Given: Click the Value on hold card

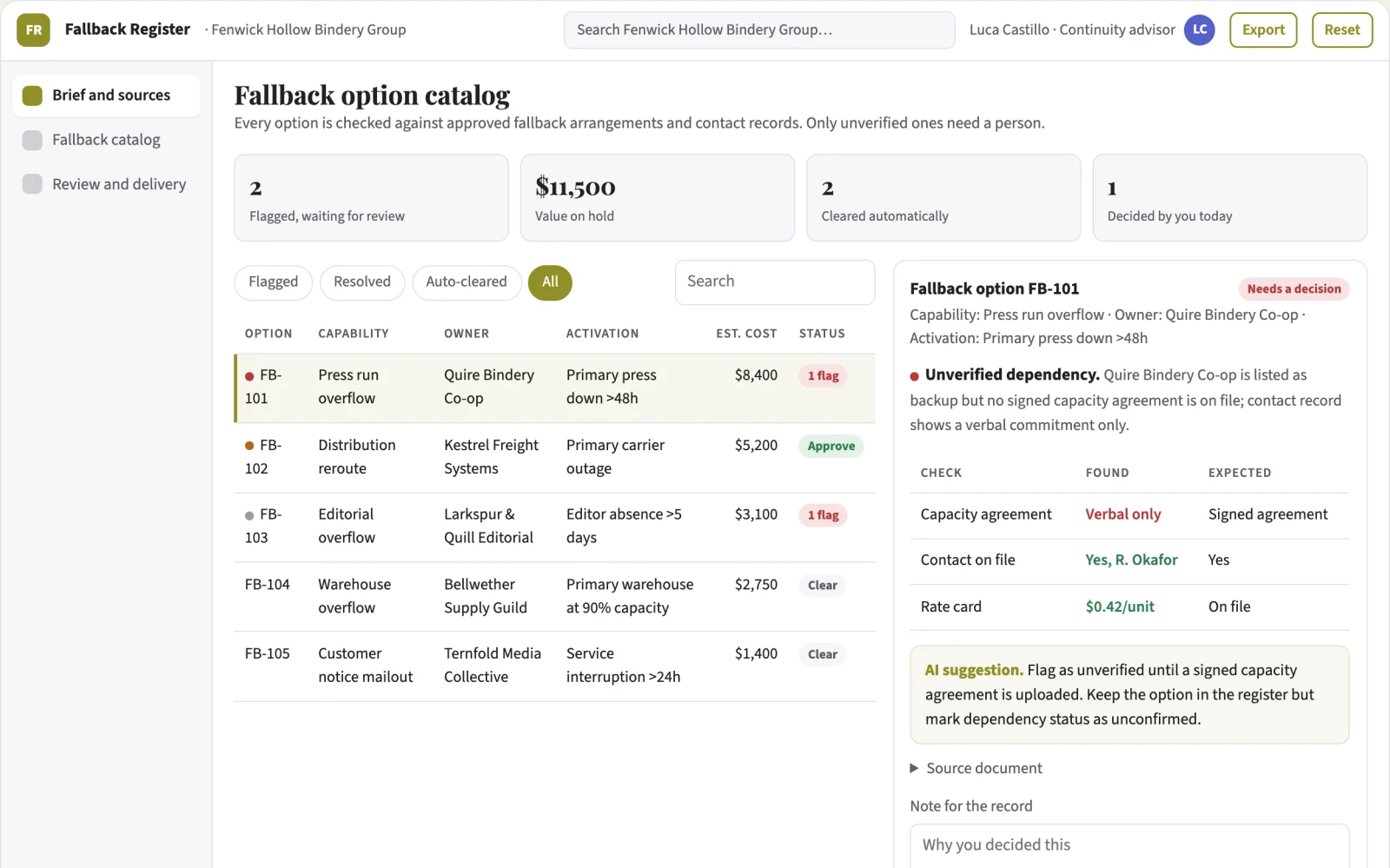Looking at the screenshot, I should (x=658, y=198).
